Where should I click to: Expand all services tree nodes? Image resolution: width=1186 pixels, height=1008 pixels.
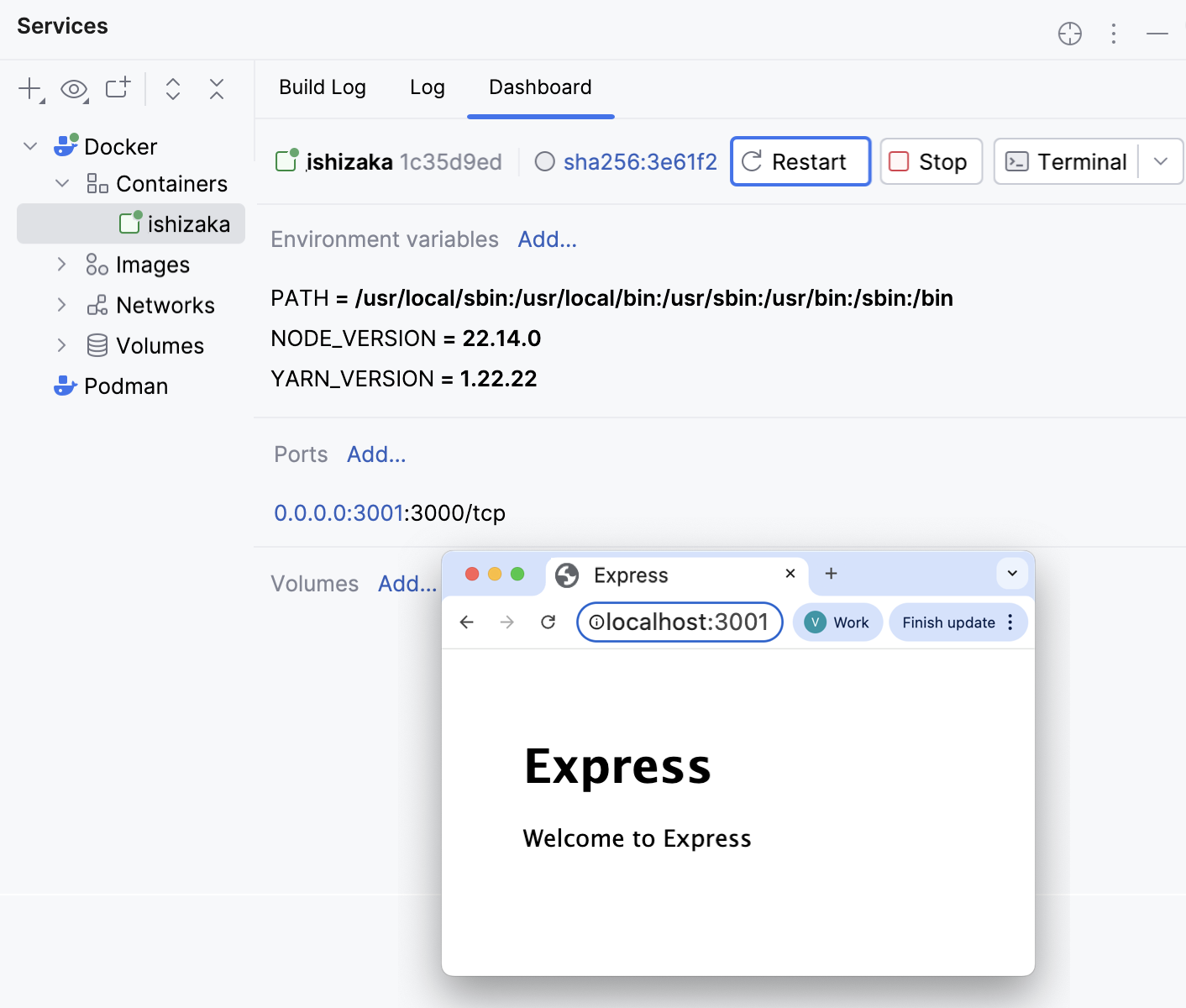(x=173, y=89)
